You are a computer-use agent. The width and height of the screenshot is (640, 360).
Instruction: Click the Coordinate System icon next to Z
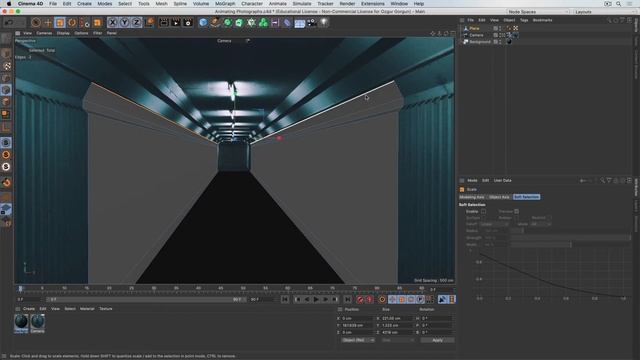point(149,22)
